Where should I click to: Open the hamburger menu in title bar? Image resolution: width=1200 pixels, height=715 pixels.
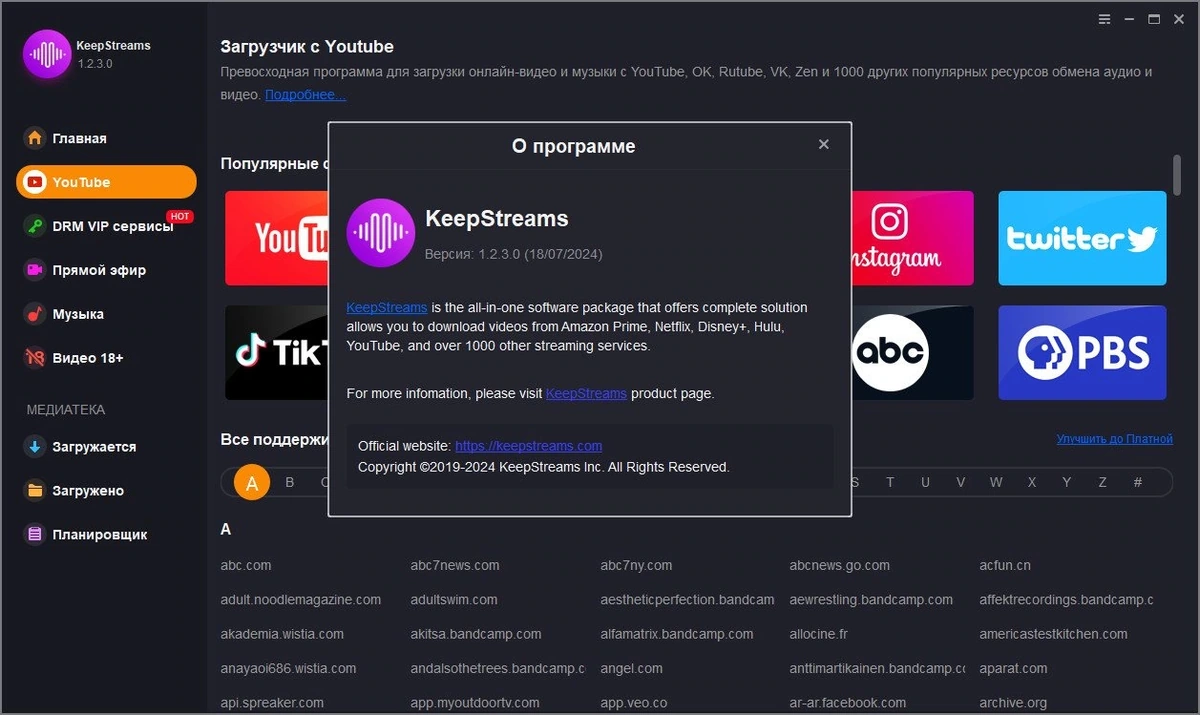click(x=1104, y=19)
